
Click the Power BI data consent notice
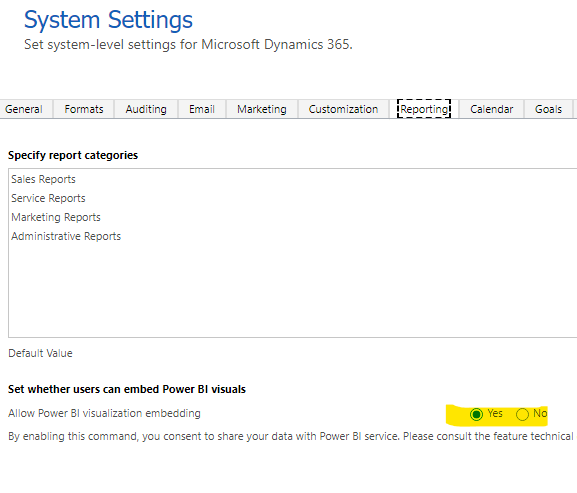291,436
